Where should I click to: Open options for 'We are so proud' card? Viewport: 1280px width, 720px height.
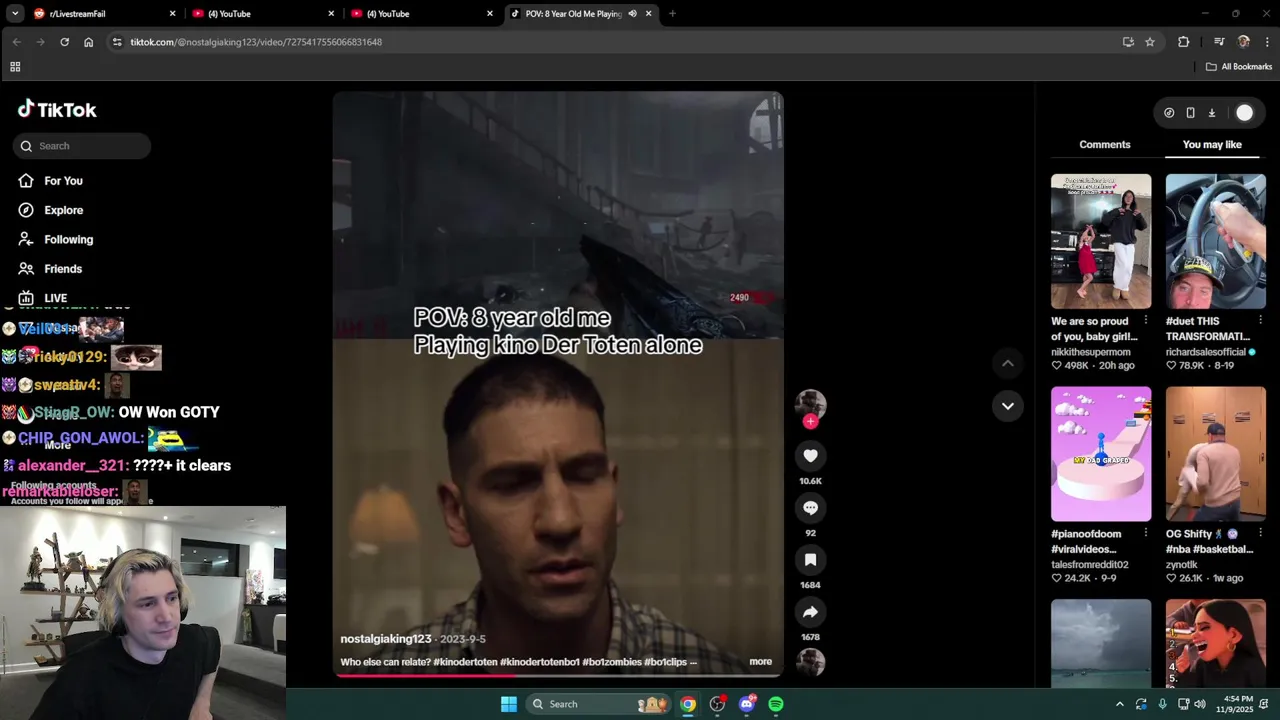[1145, 321]
